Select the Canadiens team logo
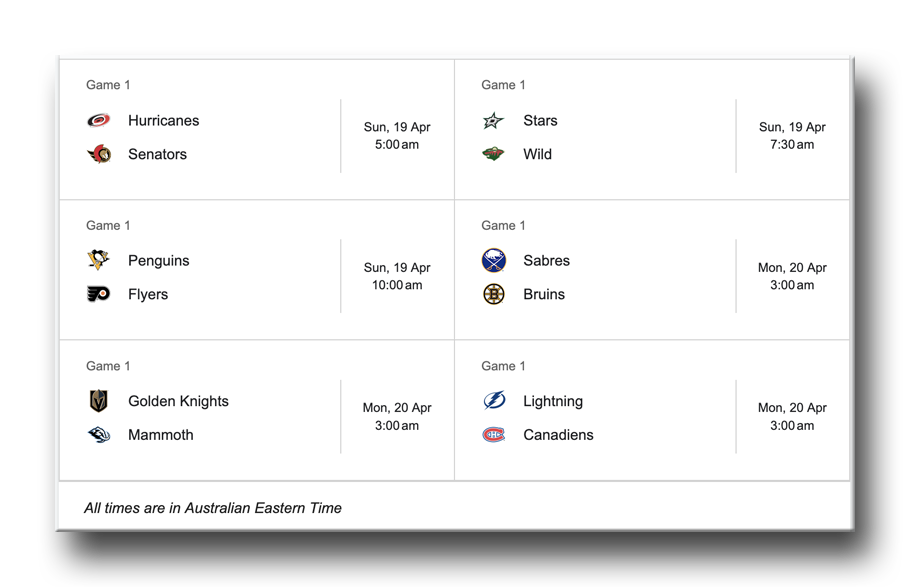 (494, 436)
